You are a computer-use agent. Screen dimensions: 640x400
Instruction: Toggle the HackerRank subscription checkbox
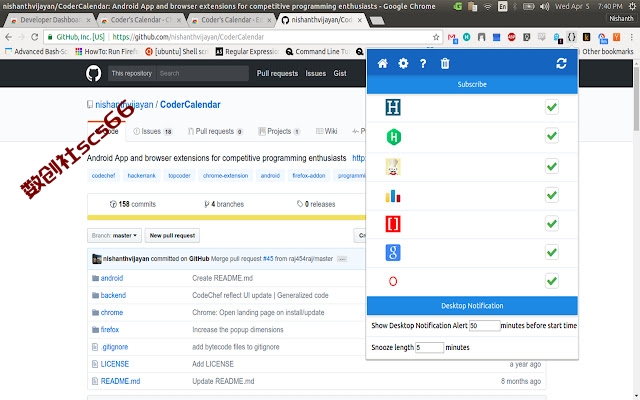552,136
